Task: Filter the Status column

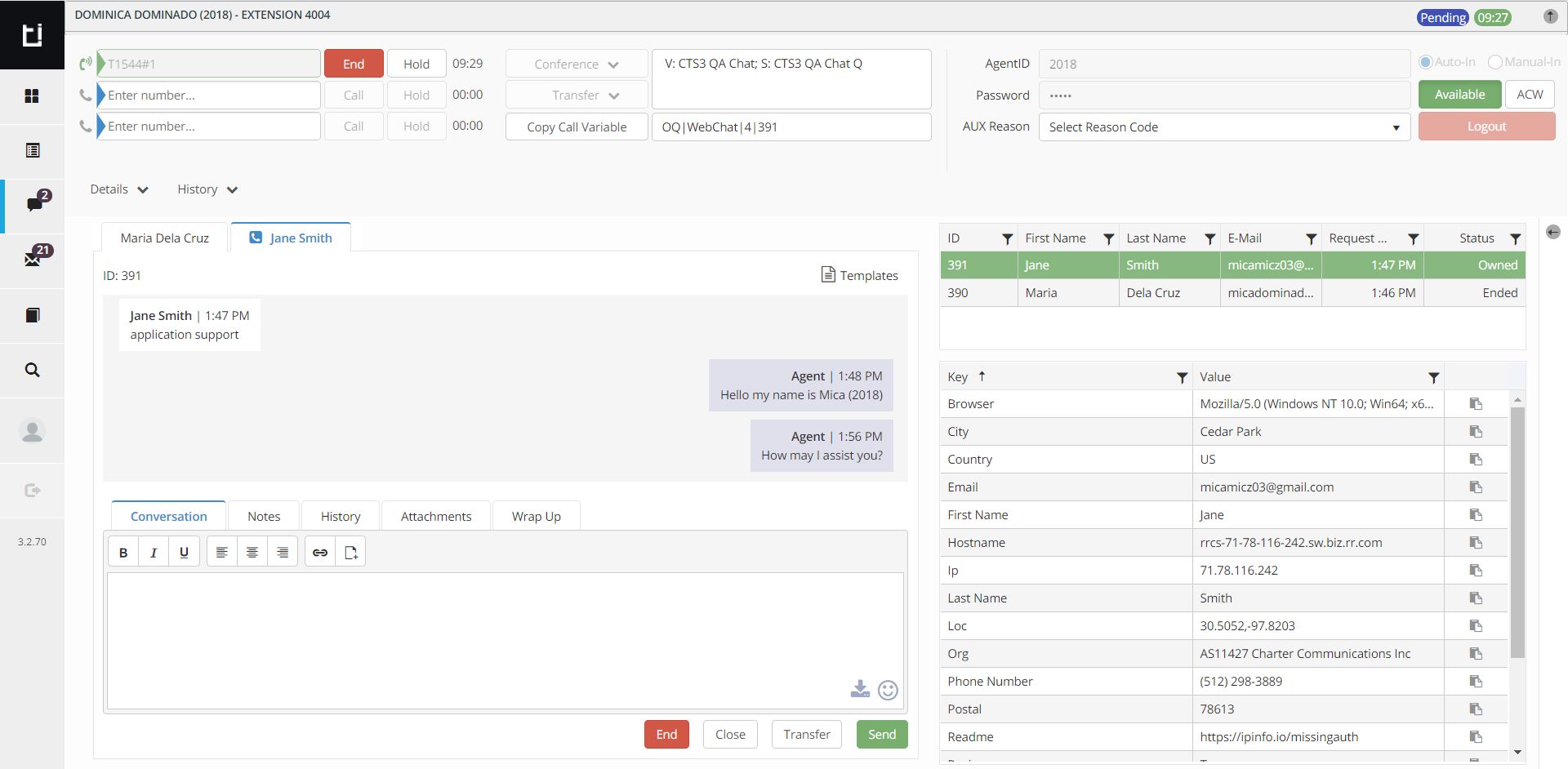Action: click(x=1515, y=238)
